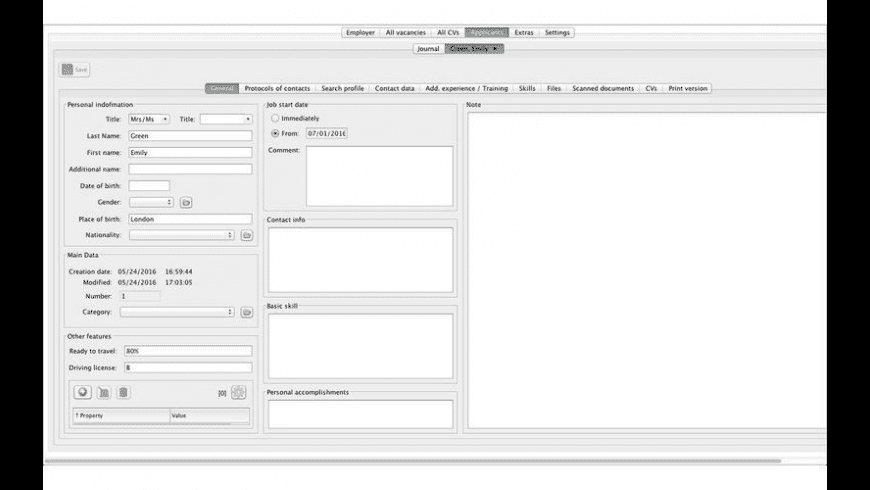The width and height of the screenshot is (870, 490).
Task: Open the Mrs/Ms title dropdown
Action: (149, 119)
